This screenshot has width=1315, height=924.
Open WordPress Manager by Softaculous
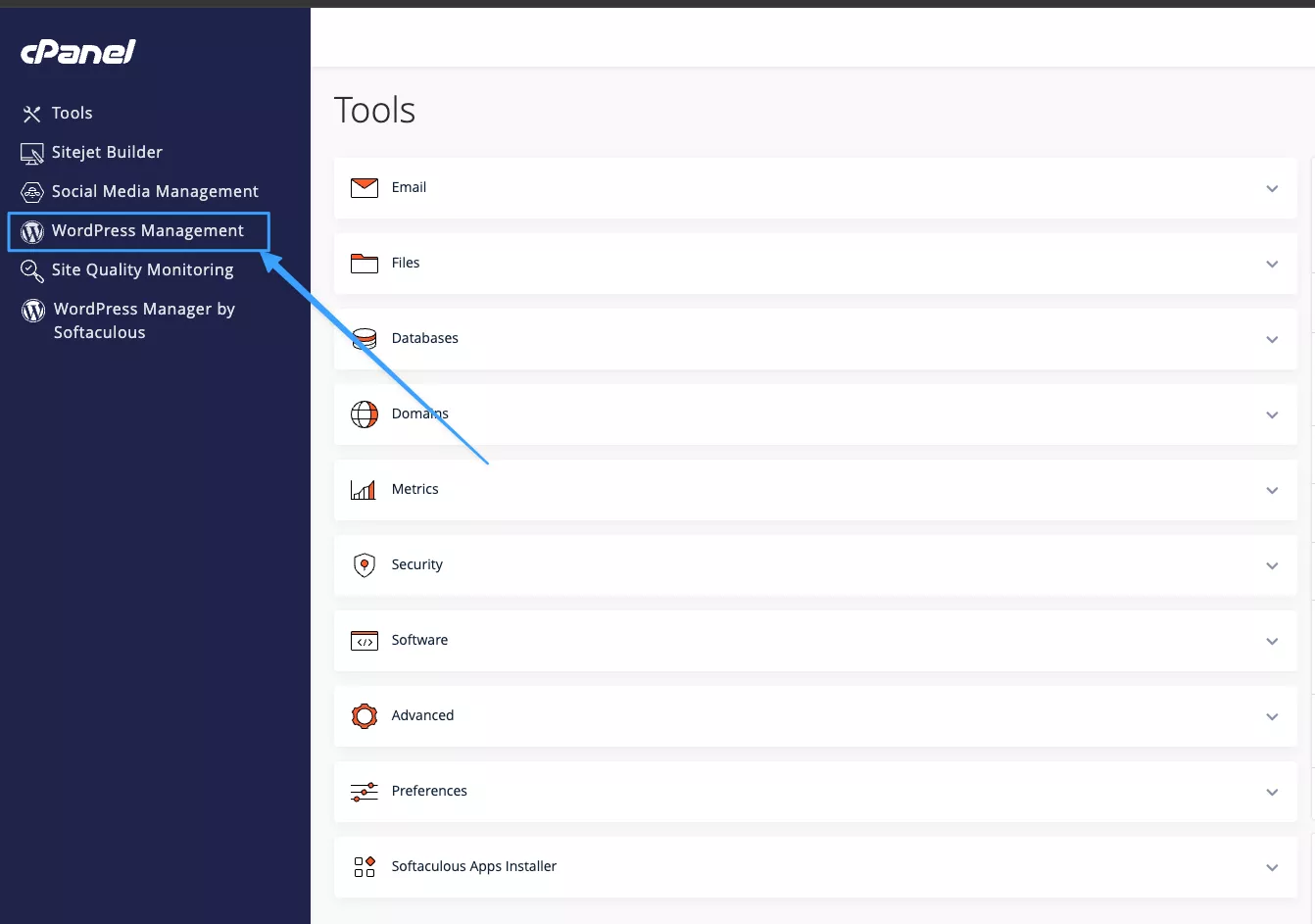[144, 320]
